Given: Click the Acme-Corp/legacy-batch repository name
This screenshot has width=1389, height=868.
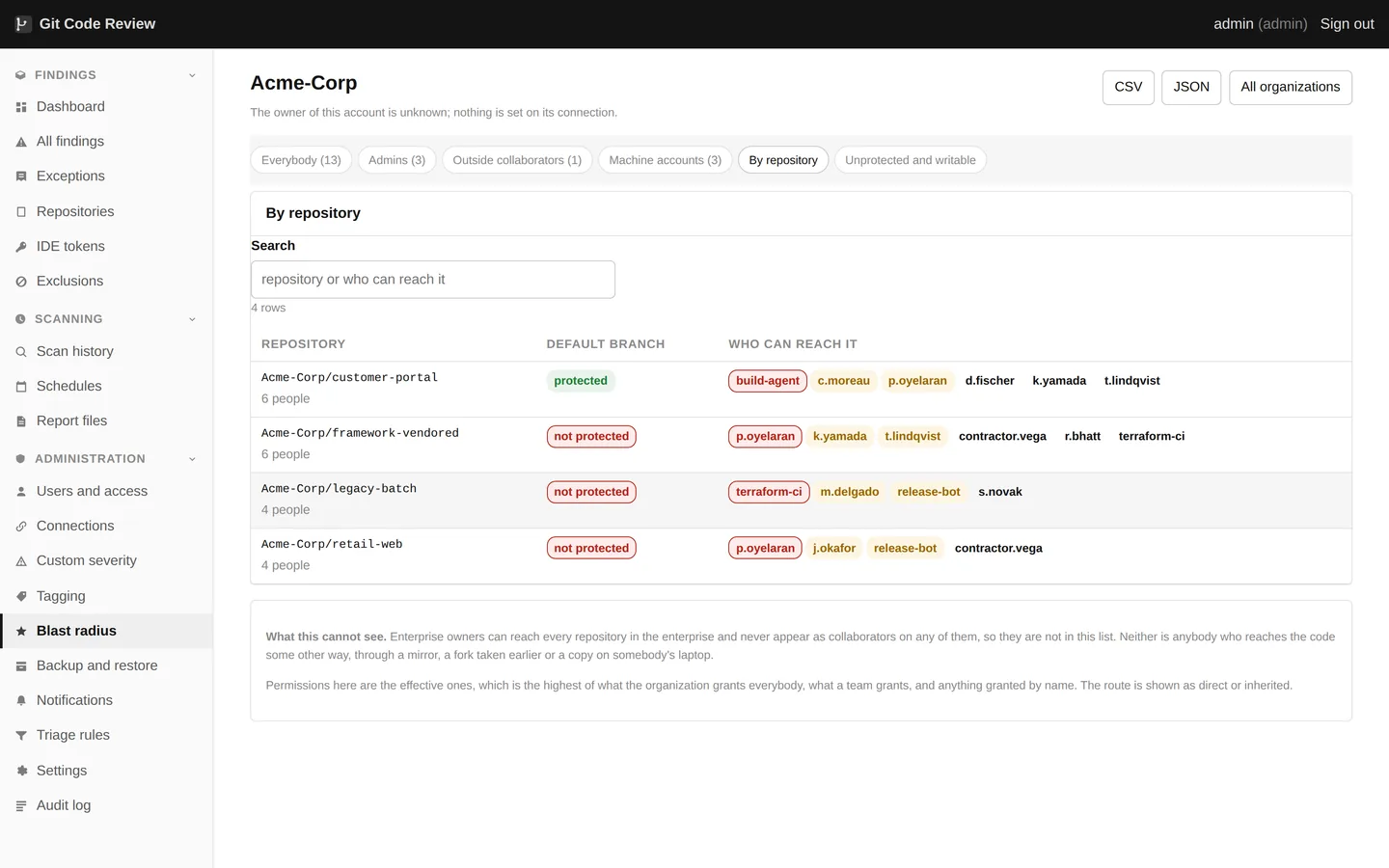Looking at the screenshot, I should tap(339, 489).
